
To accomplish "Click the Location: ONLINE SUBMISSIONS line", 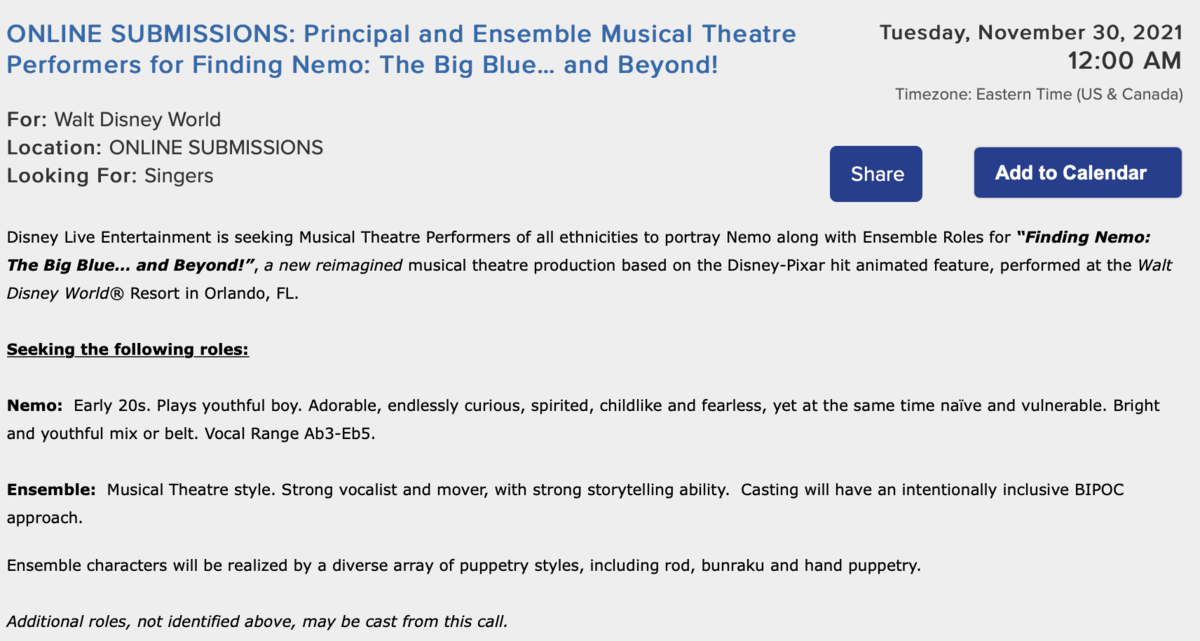I will point(165,148).
